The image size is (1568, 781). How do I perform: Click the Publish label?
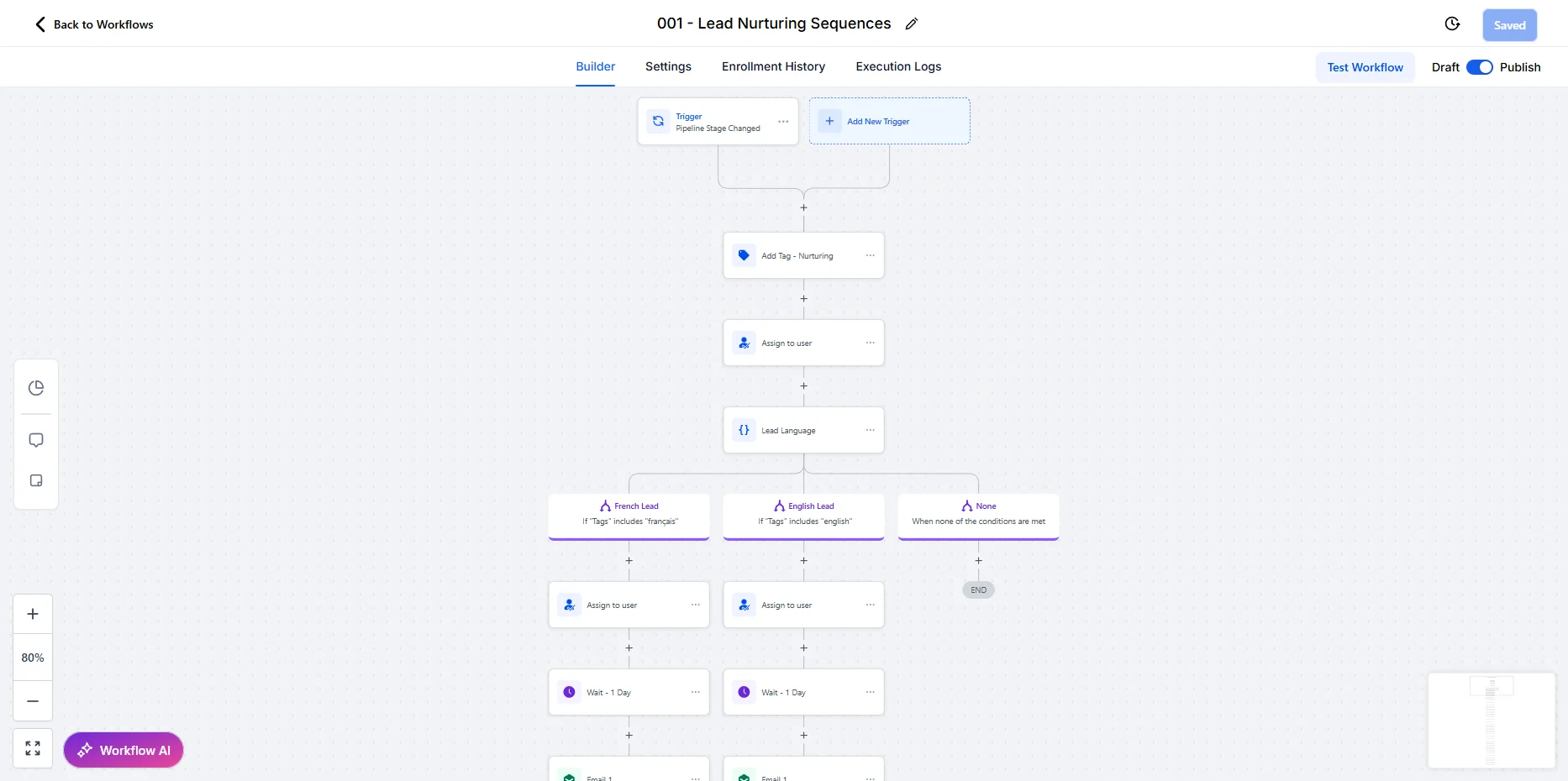[1520, 67]
